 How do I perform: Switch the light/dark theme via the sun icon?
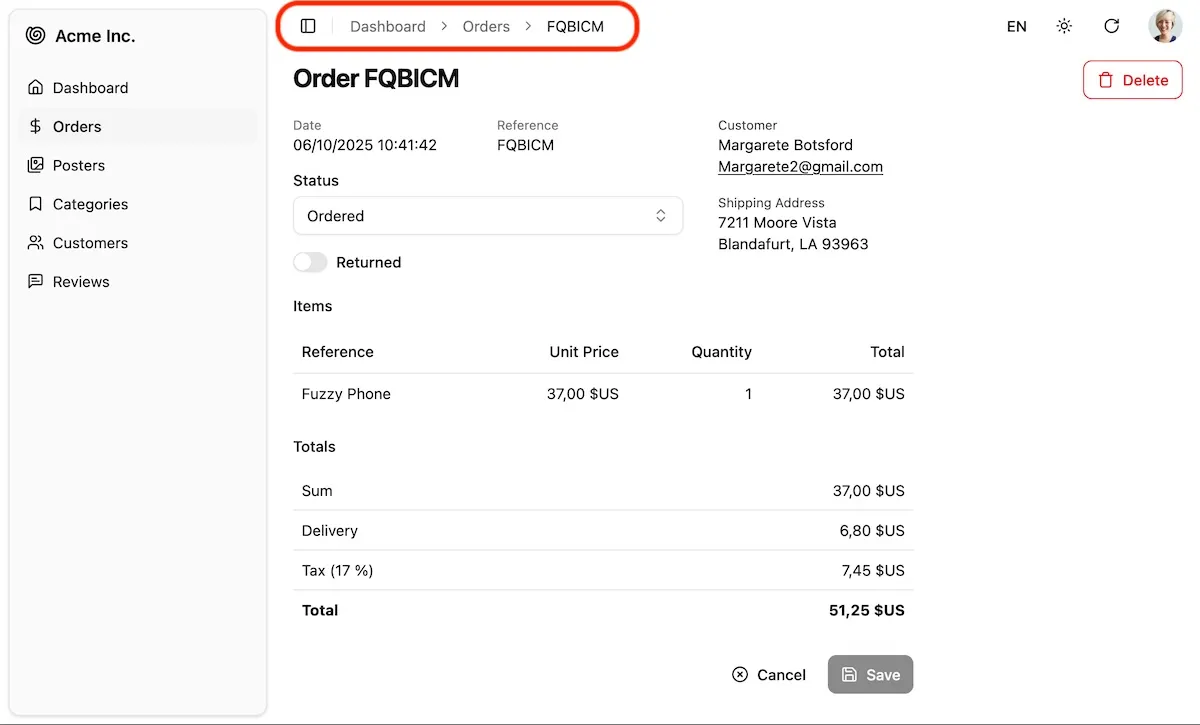click(x=1064, y=26)
